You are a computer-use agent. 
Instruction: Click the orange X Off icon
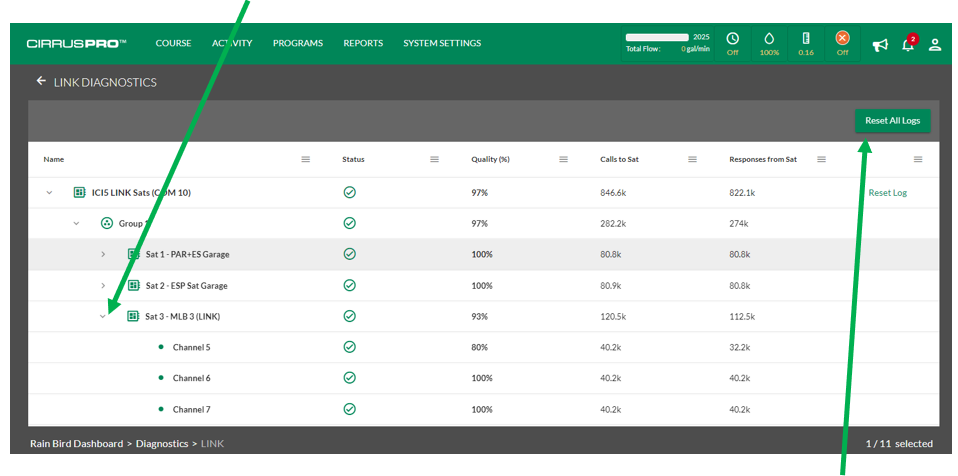pos(843,38)
